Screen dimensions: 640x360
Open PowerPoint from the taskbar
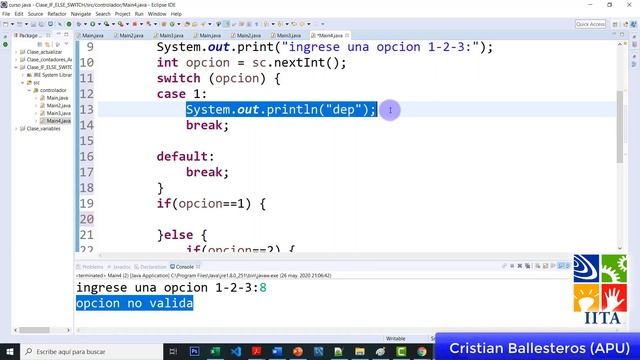298,351
